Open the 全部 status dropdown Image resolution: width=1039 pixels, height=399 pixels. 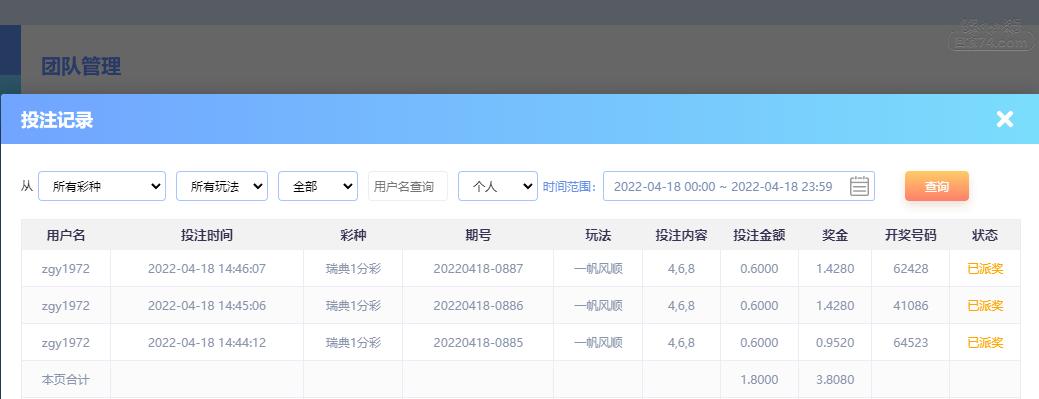coord(318,186)
